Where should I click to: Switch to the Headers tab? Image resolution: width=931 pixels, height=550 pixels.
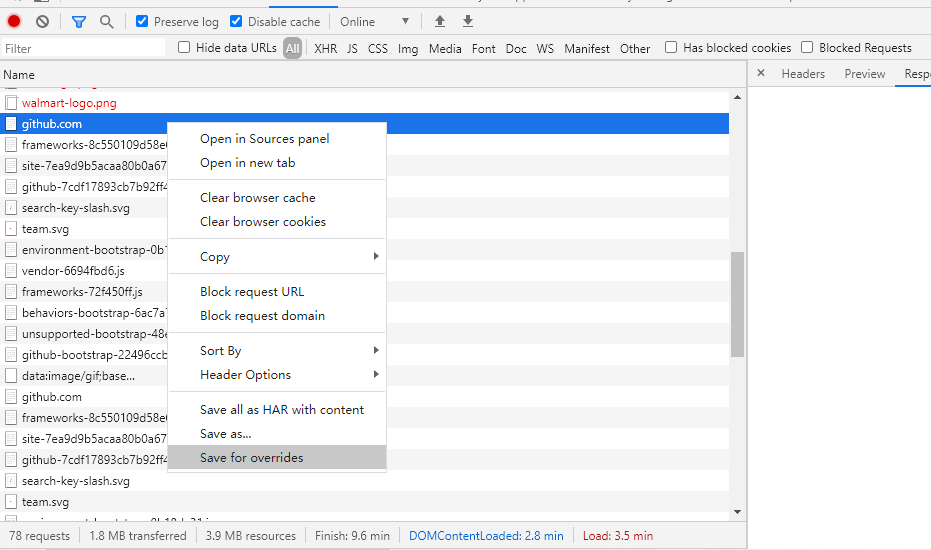[803, 74]
